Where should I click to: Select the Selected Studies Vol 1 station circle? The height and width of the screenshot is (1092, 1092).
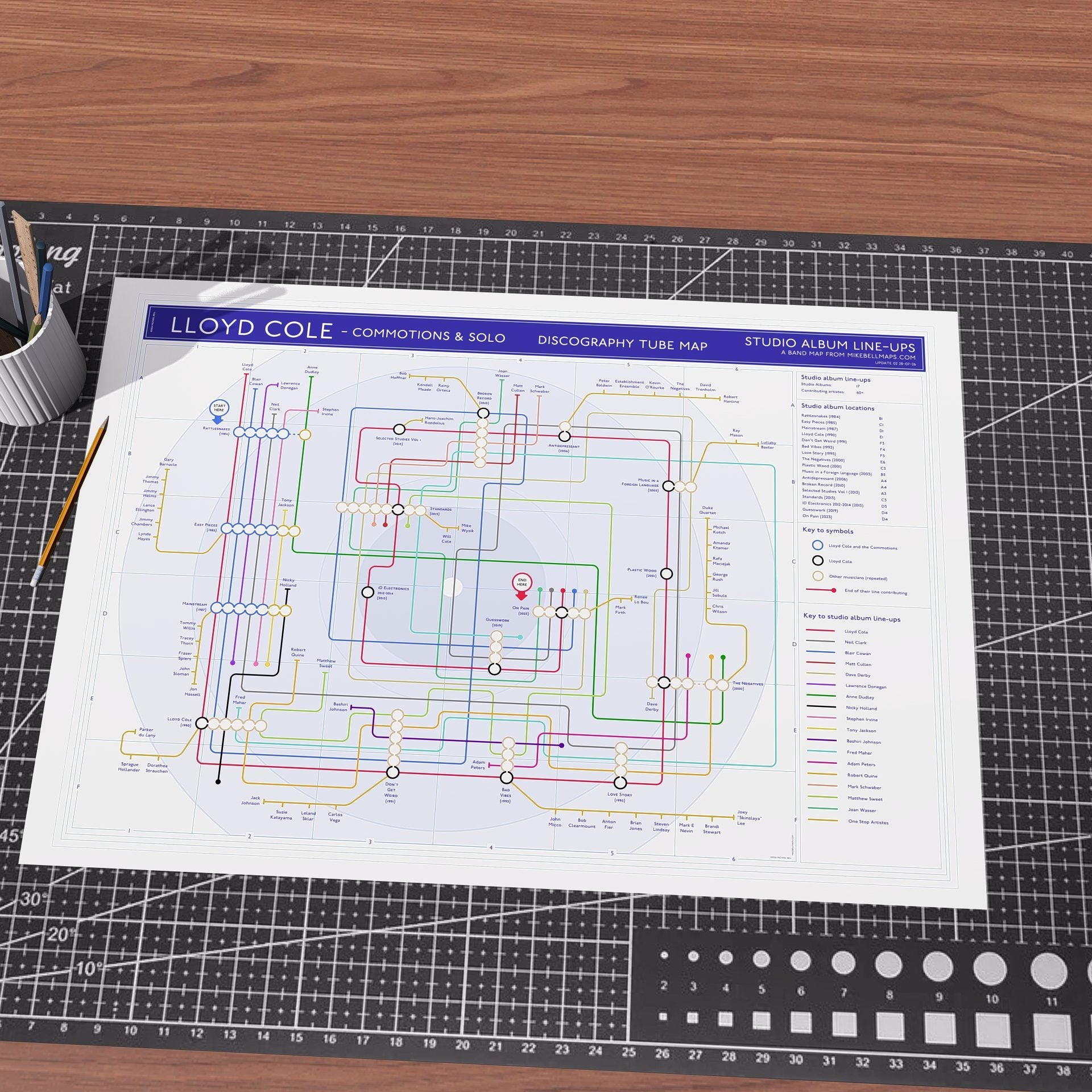point(399,429)
